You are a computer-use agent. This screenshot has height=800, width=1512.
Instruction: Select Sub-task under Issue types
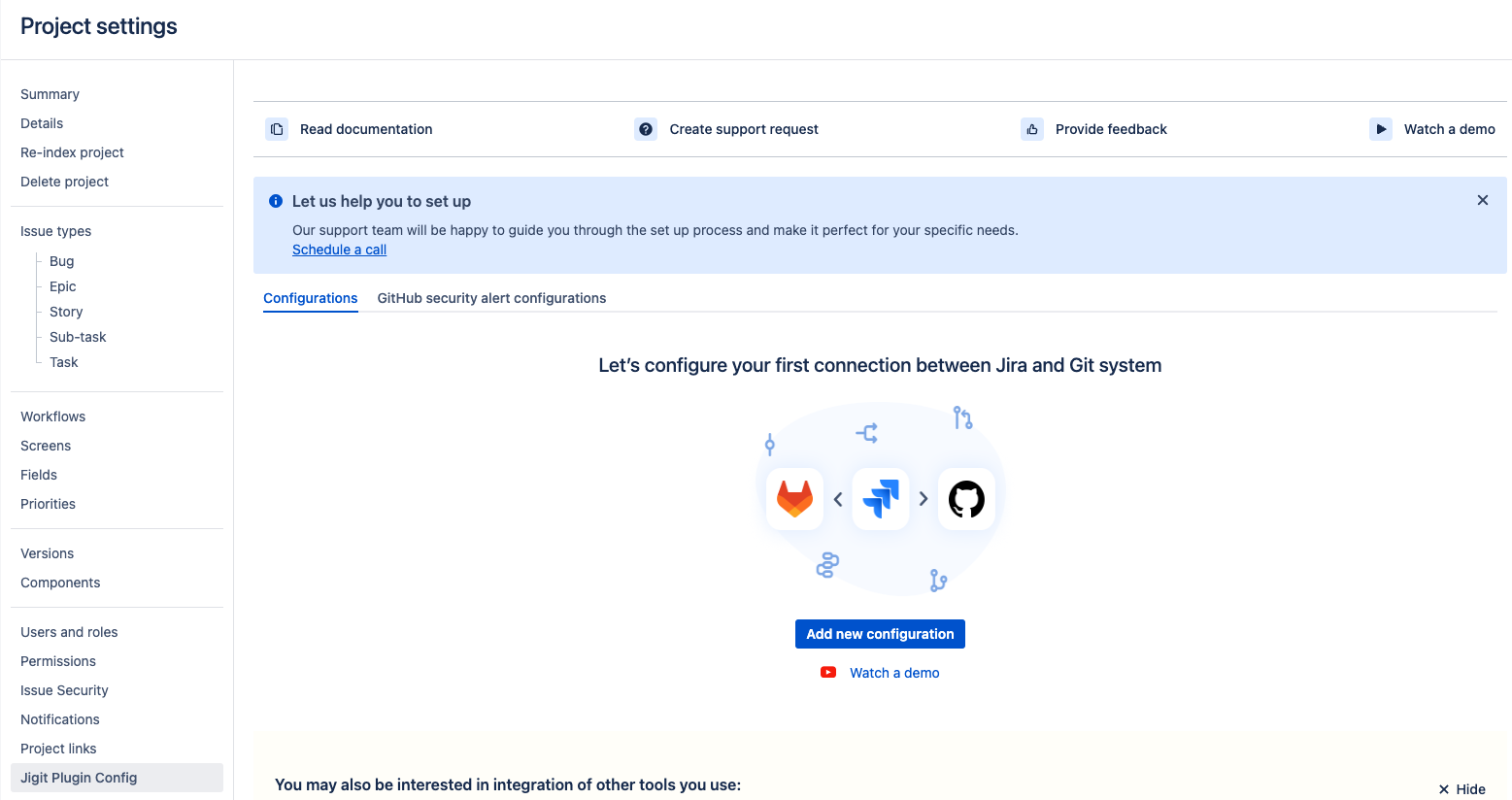[x=78, y=337]
